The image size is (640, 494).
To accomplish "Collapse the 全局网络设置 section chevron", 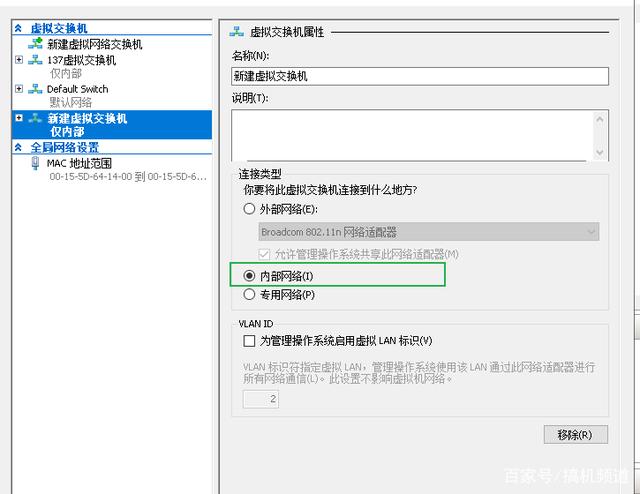I will [x=18, y=147].
